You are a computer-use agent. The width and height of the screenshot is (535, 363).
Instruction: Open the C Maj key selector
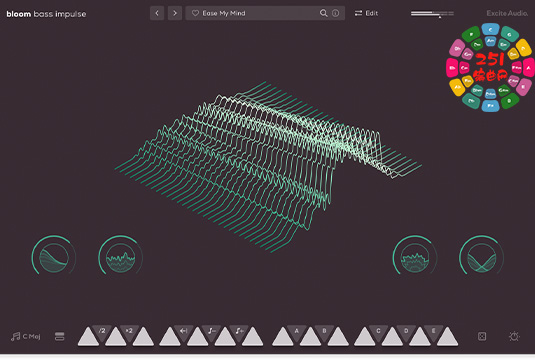coord(26,336)
